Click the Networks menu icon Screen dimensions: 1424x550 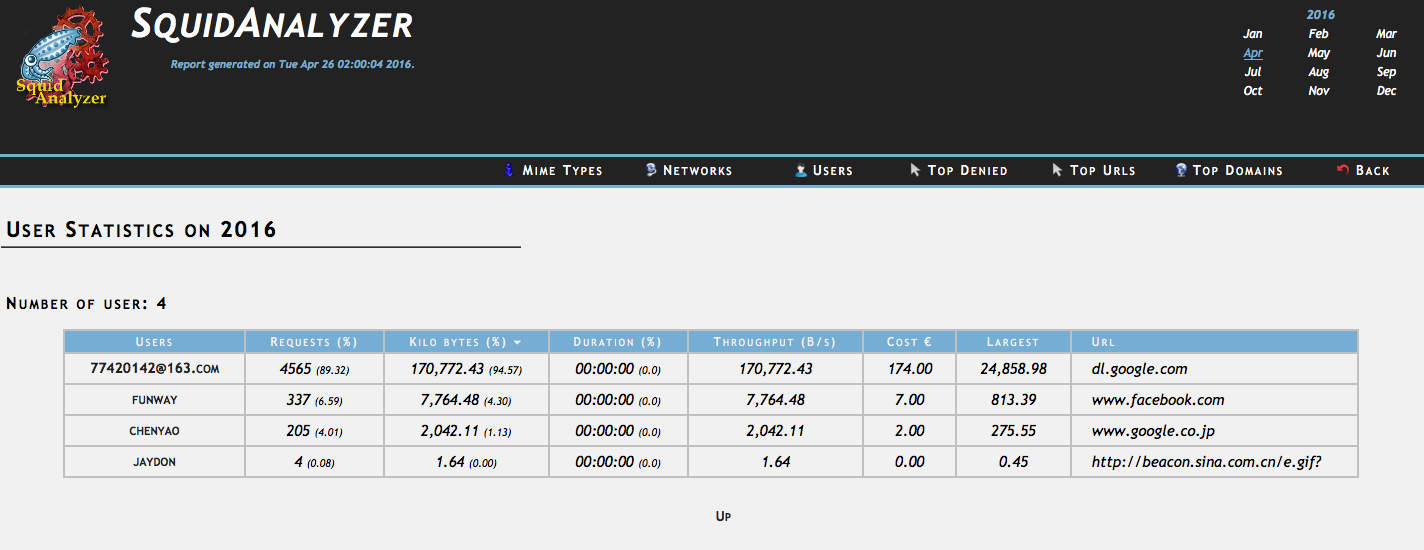coord(651,170)
